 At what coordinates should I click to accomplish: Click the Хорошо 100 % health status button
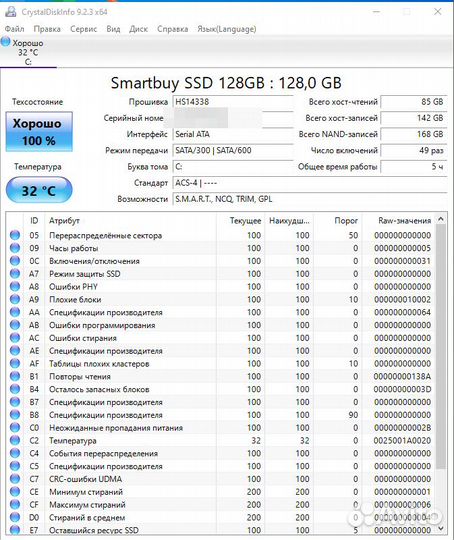(x=39, y=132)
